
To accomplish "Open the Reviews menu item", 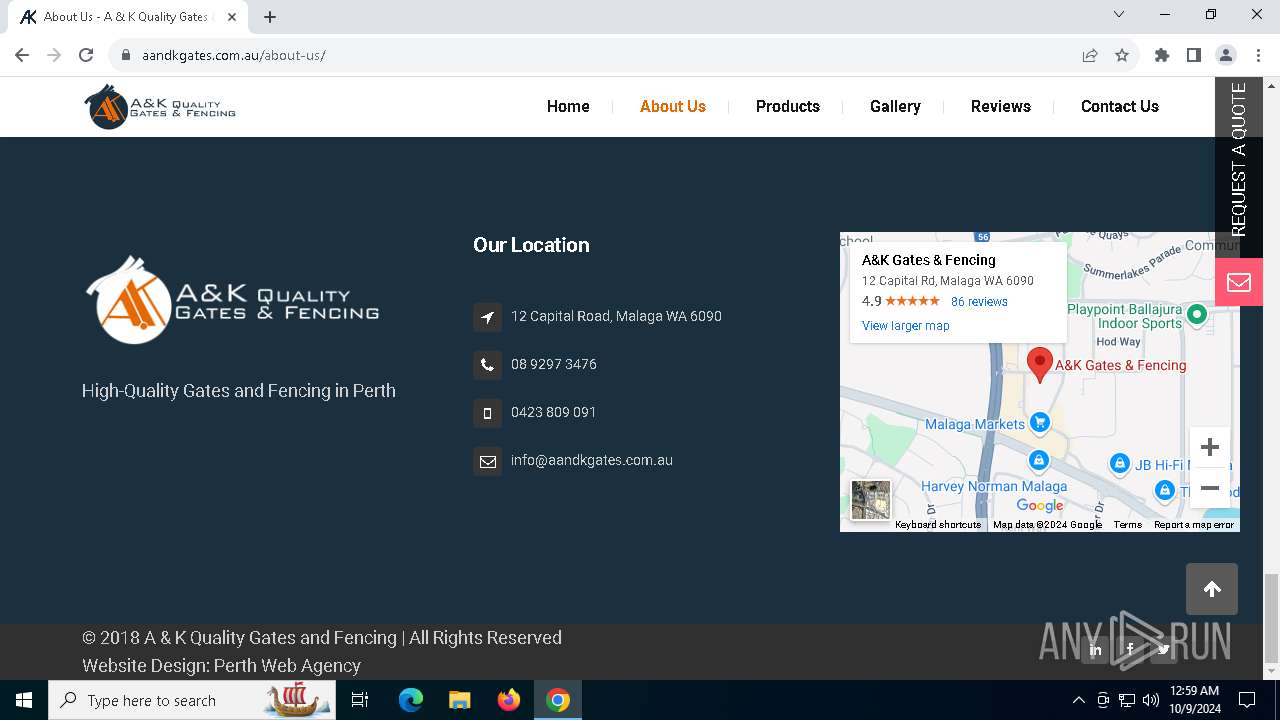I will coord(1001,106).
